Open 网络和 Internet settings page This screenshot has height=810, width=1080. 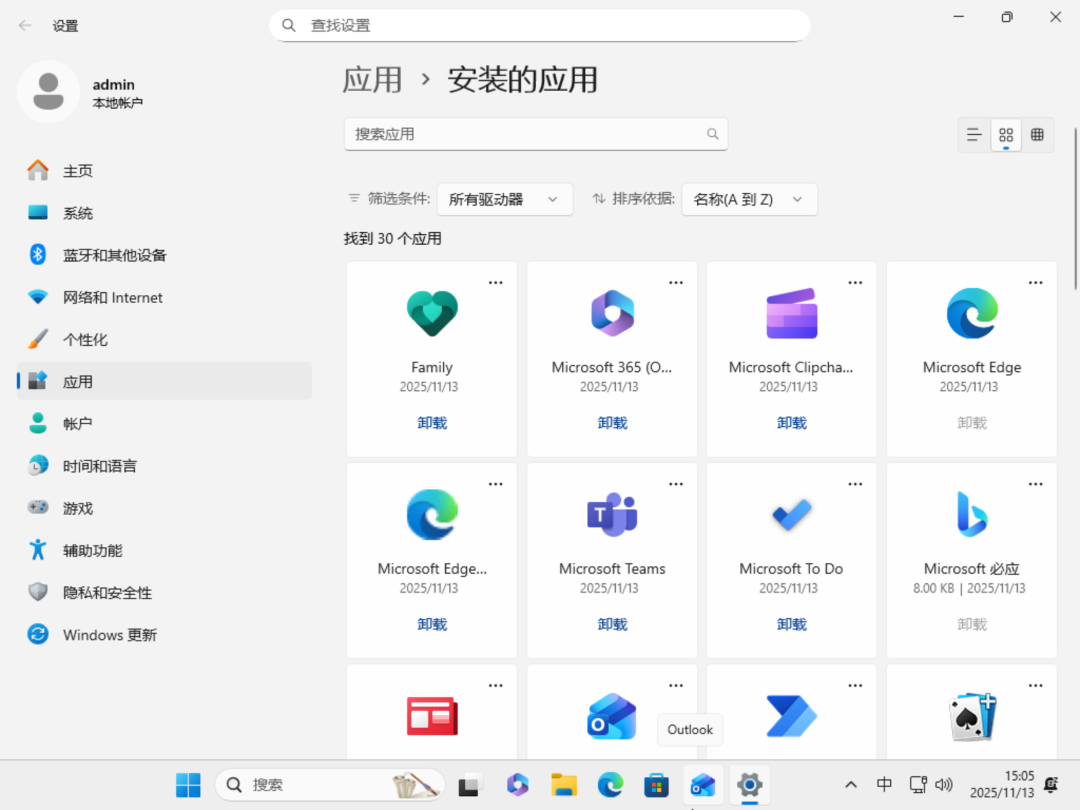click(165, 298)
